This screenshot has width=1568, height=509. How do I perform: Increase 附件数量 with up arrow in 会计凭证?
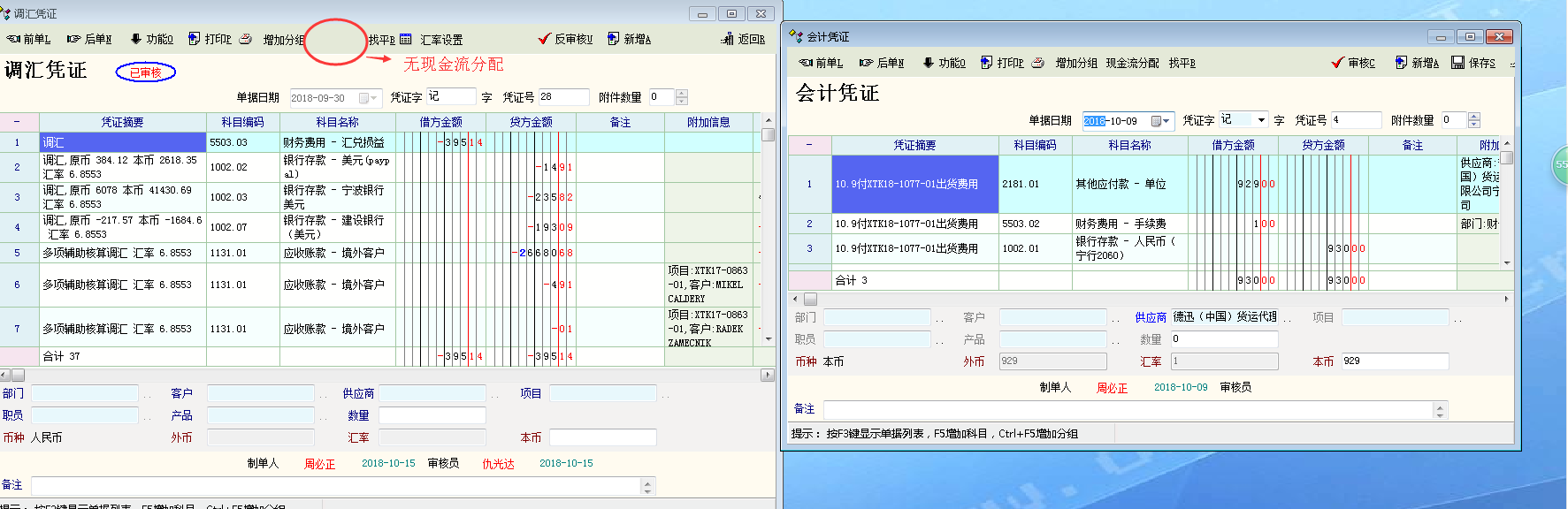[1473, 116]
